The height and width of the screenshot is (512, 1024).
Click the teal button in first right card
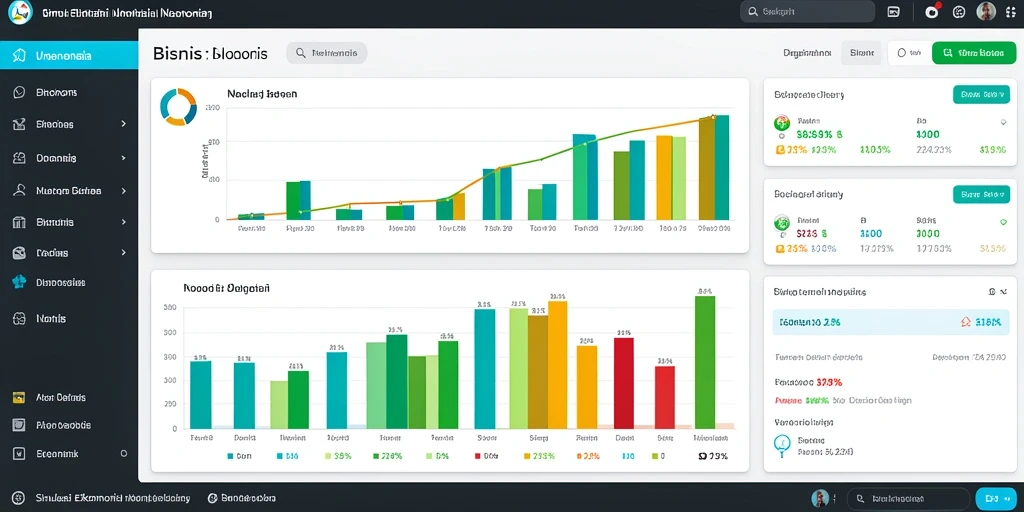982,95
